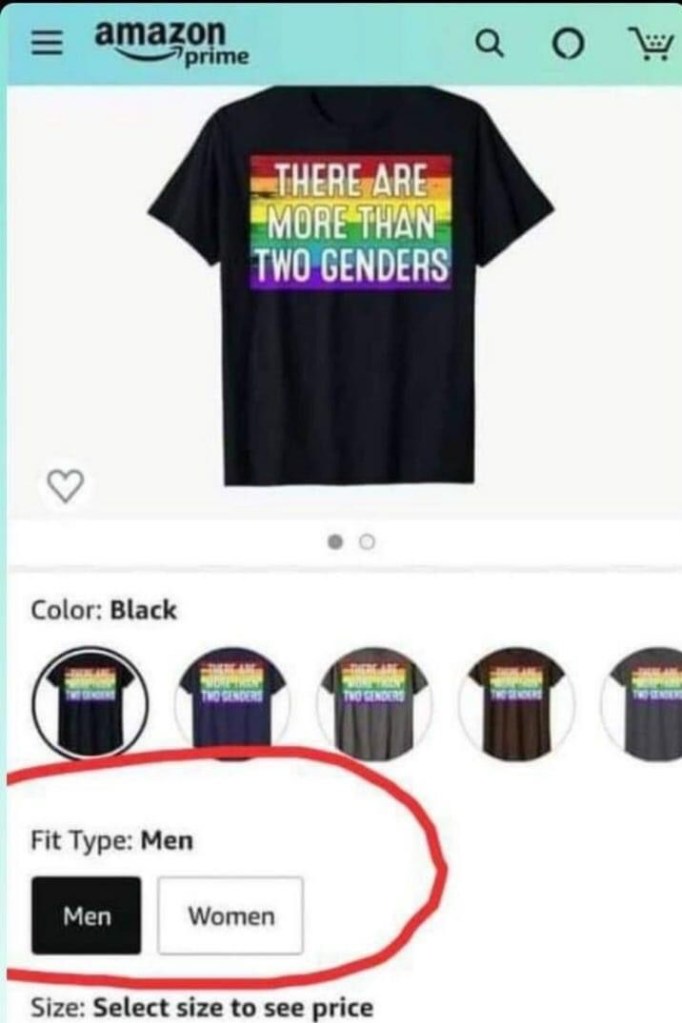Open the shopping cart
Viewport: 682px width, 1023px height.
point(651,44)
